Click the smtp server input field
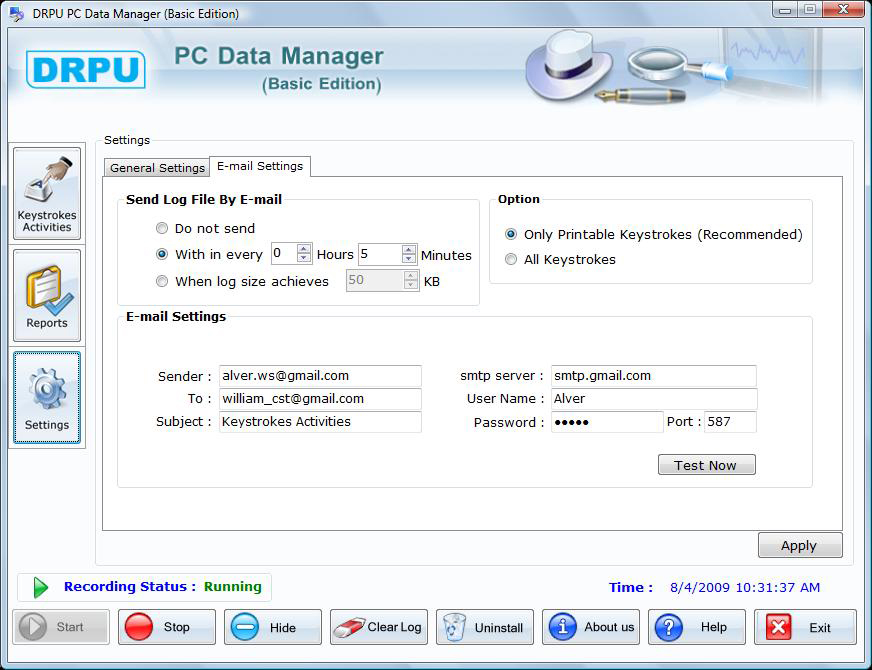872x670 pixels. [x=653, y=376]
